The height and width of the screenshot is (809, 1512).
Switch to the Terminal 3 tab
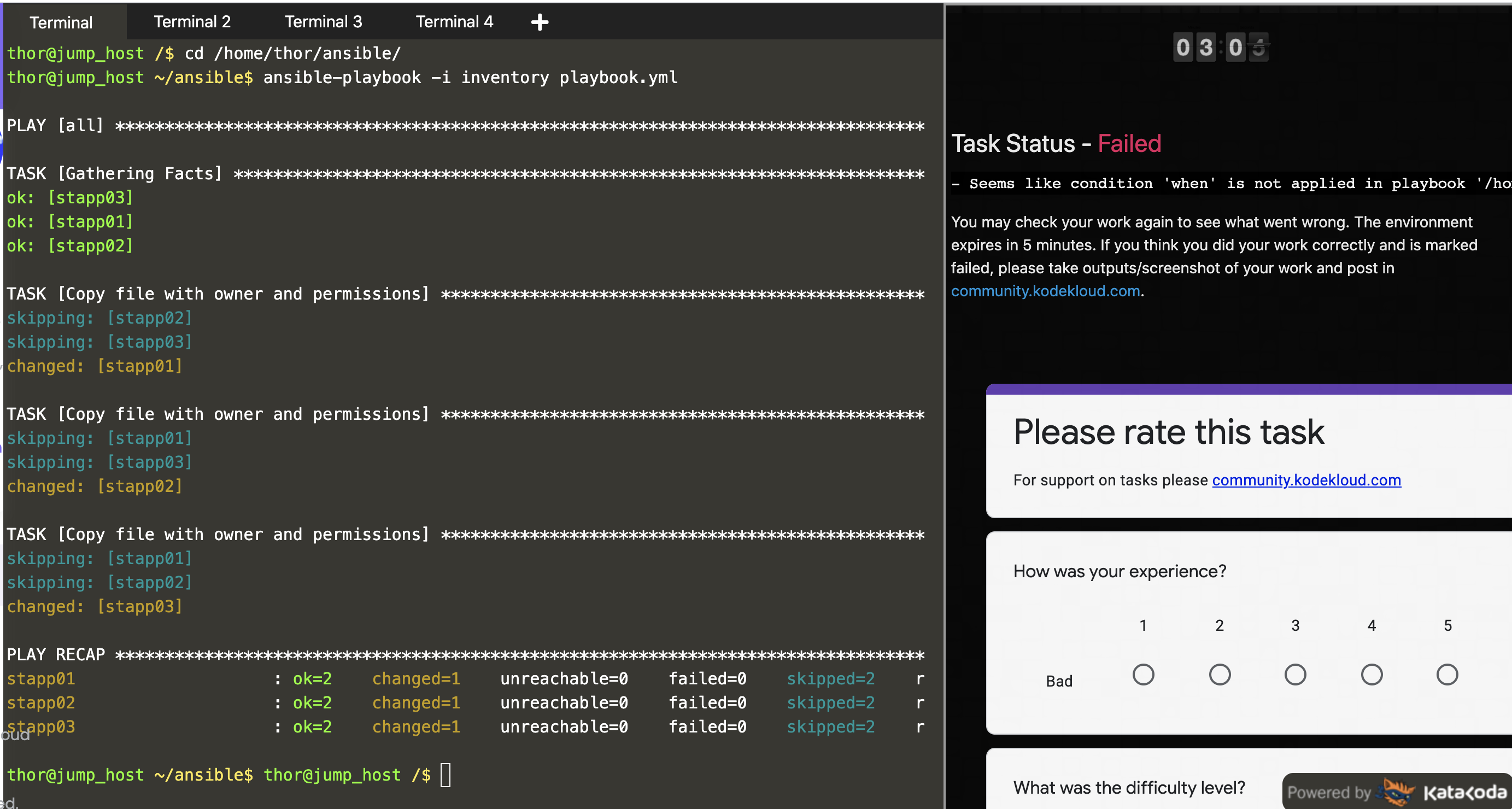[x=324, y=22]
